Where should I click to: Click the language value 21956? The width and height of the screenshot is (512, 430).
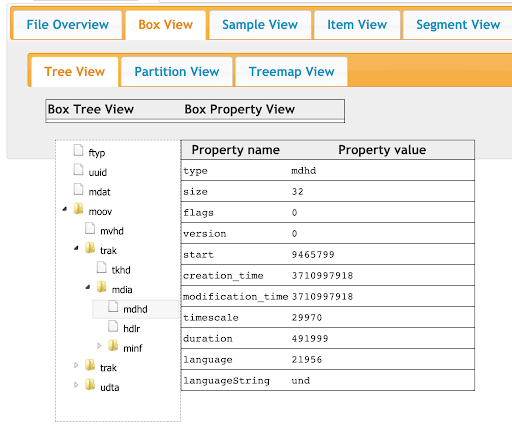tap(307, 360)
